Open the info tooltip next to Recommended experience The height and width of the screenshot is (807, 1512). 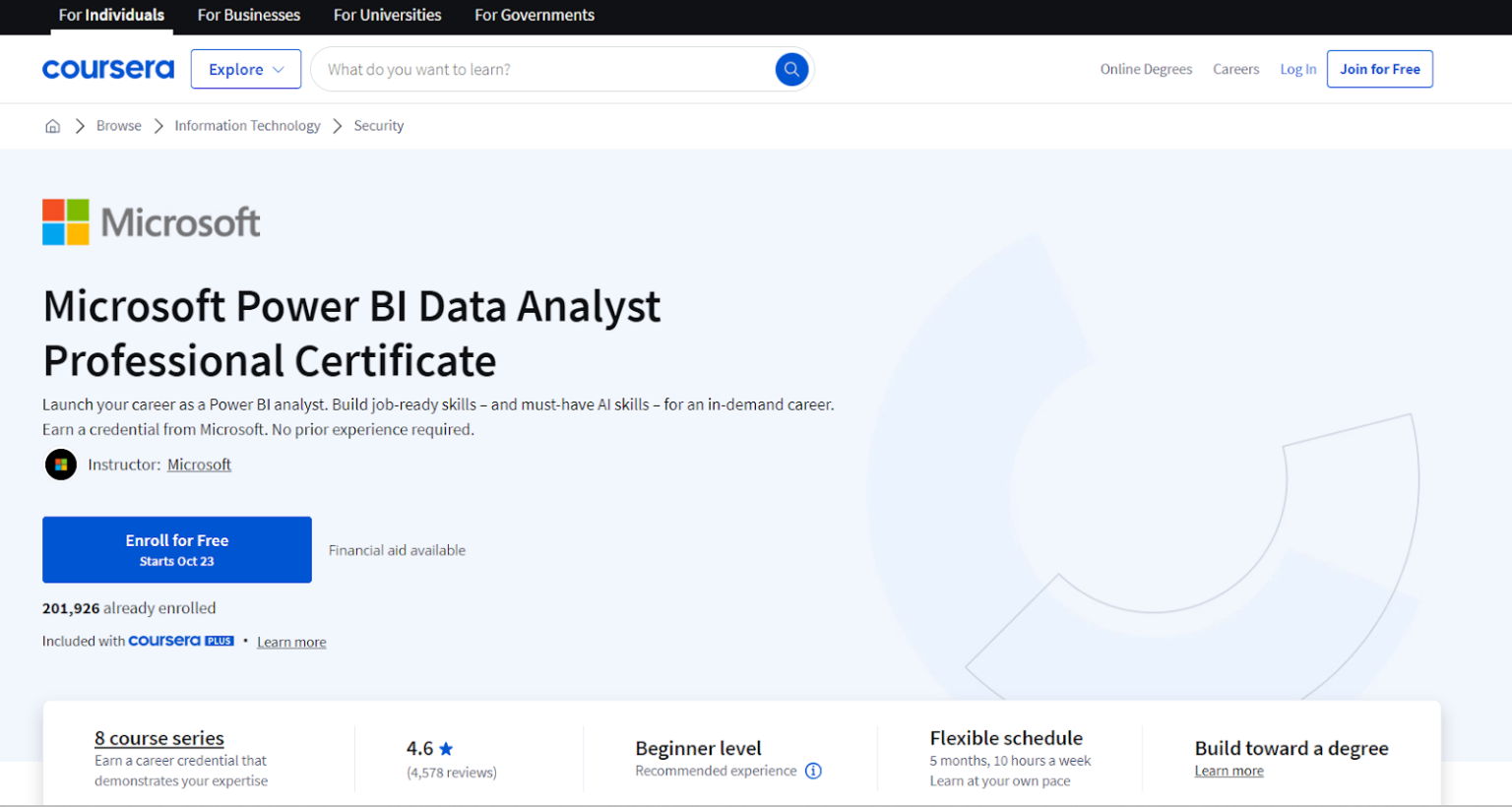coord(813,771)
